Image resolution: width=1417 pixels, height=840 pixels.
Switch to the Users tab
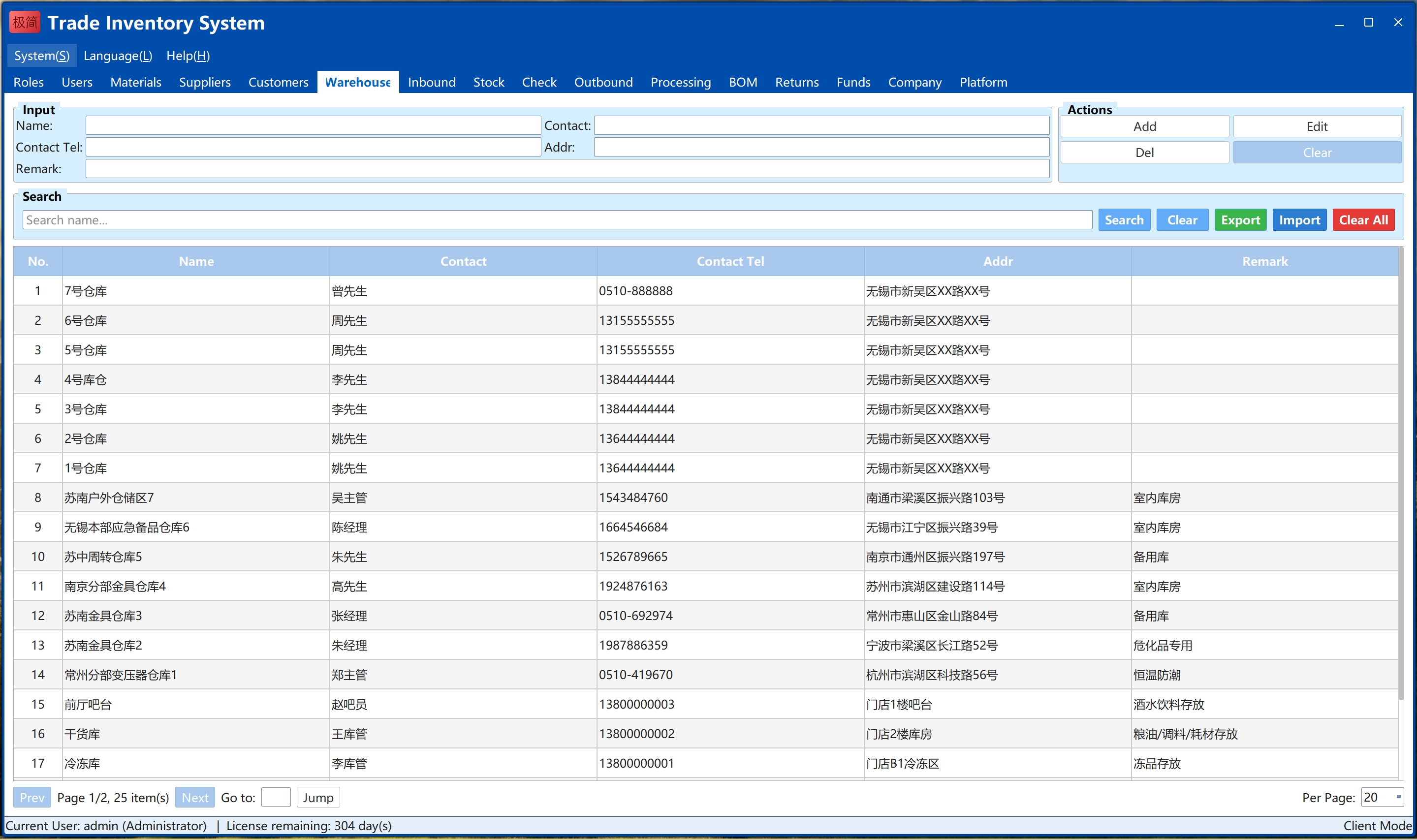point(77,82)
